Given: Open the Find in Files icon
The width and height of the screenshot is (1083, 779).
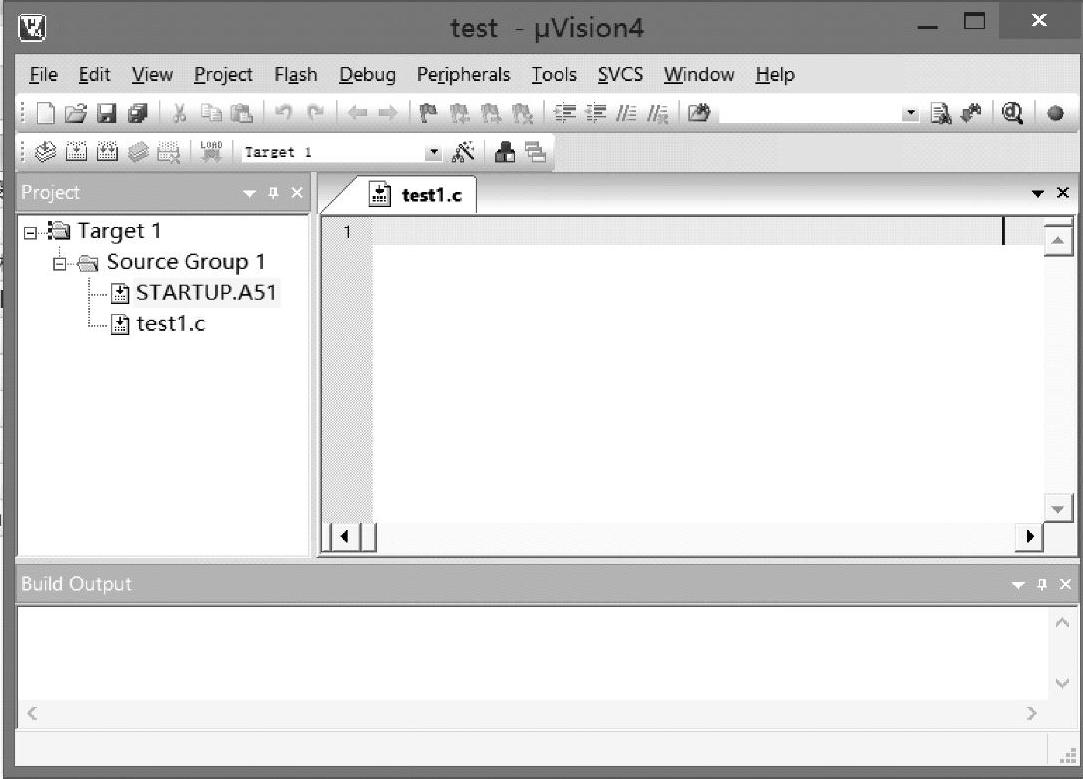Looking at the screenshot, I should 699,112.
